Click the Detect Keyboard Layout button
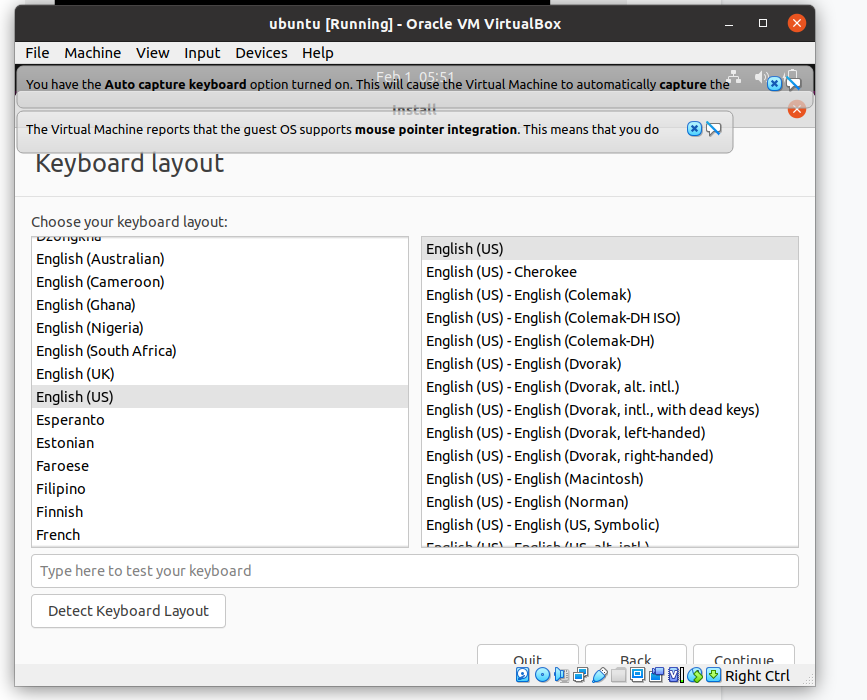Image resolution: width=867 pixels, height=700 pixels. [128, 611]
